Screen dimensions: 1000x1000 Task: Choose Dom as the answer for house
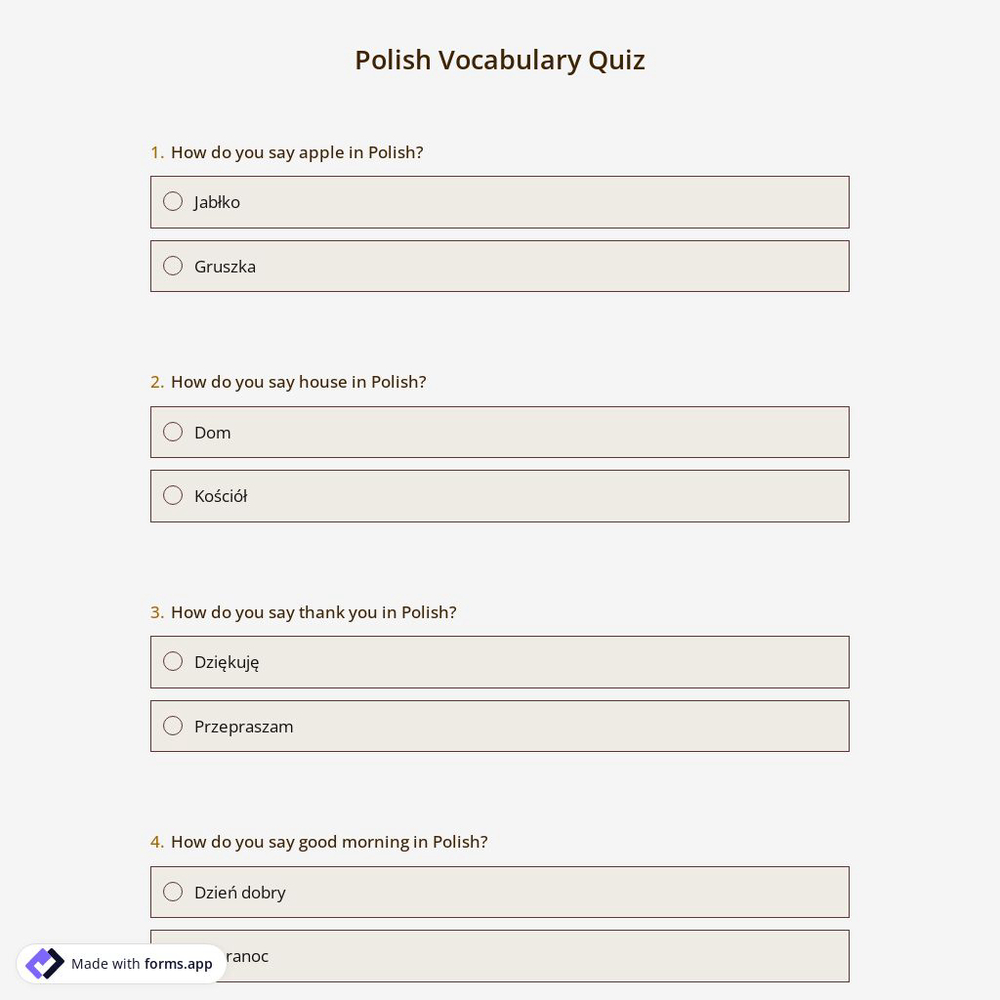(x=173, y=432)
